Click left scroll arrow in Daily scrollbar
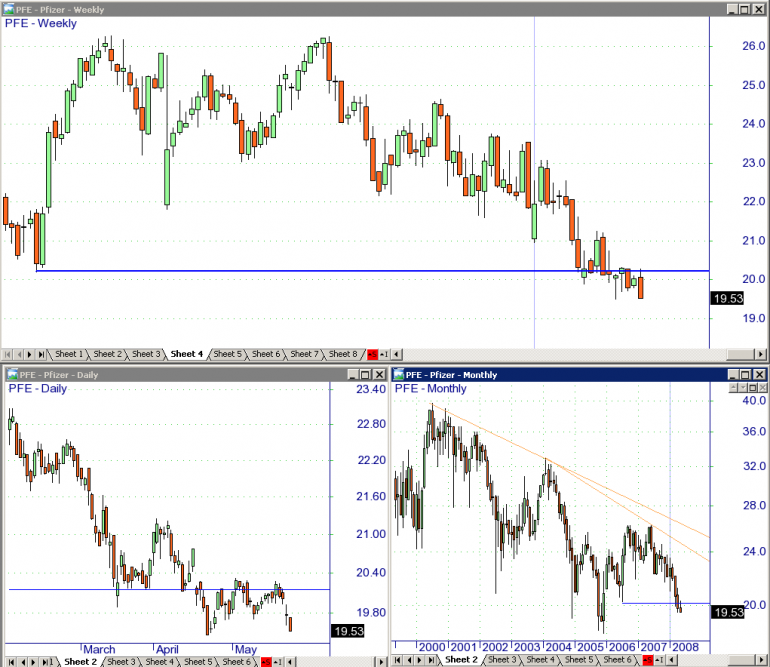 click(290, 662)
